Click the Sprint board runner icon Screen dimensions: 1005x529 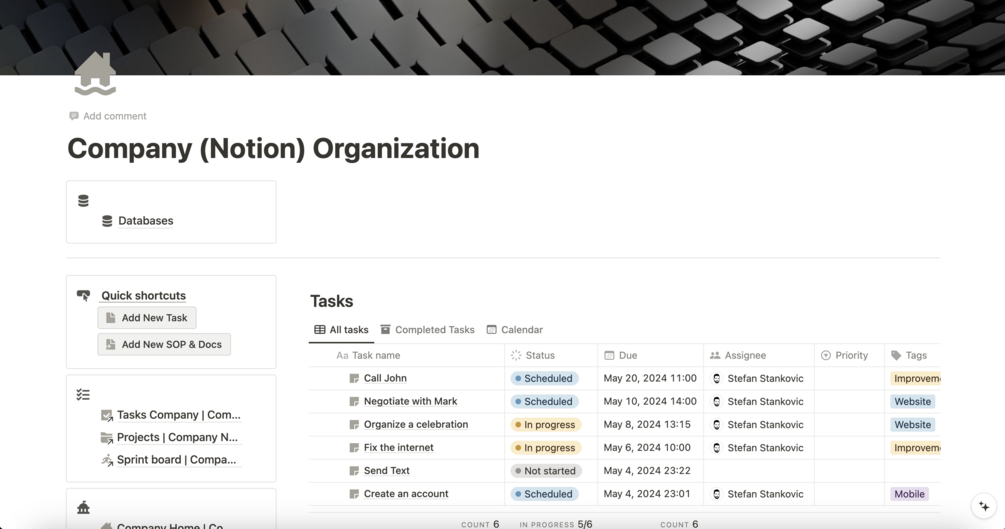(107, 460)
